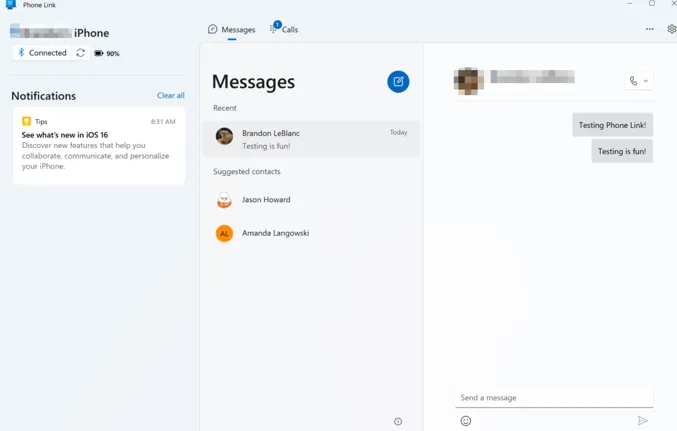Select suggested contact Amanda Langowski
The height and width of the screenshot is (431, 677).
(x=311, y=233)
